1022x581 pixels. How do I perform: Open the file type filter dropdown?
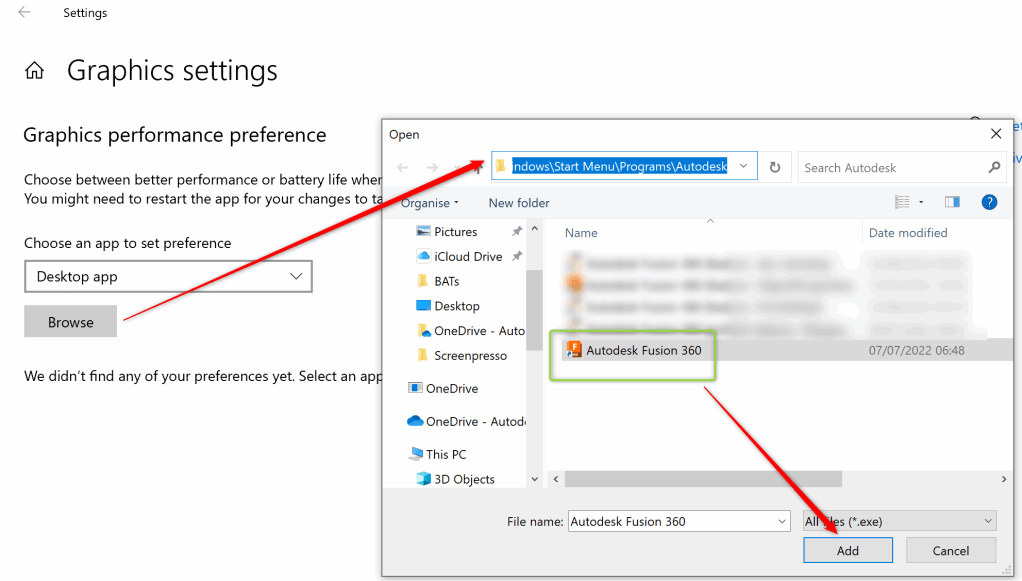click(900, 521)
